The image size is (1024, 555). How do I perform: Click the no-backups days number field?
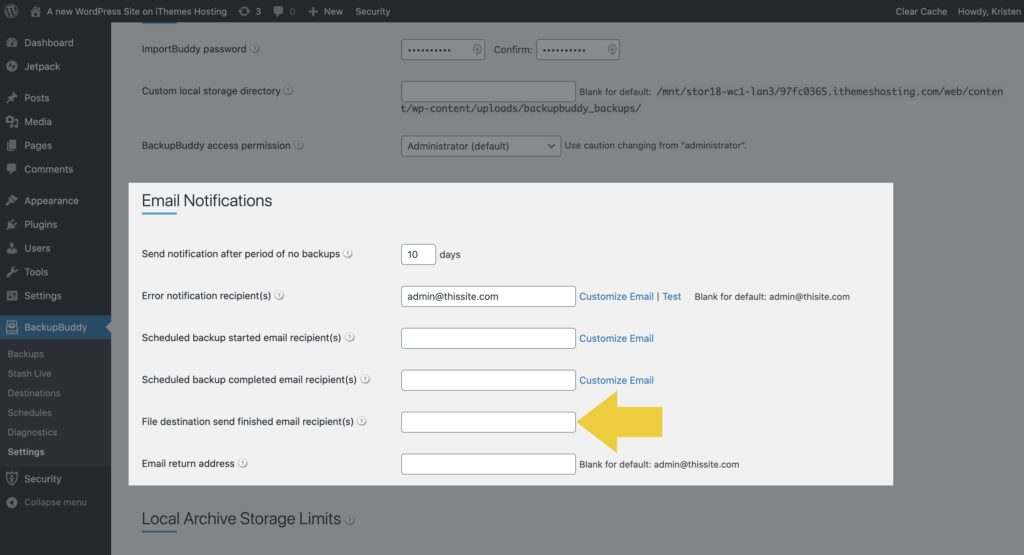pyautogui.click(x=418, y=254)
